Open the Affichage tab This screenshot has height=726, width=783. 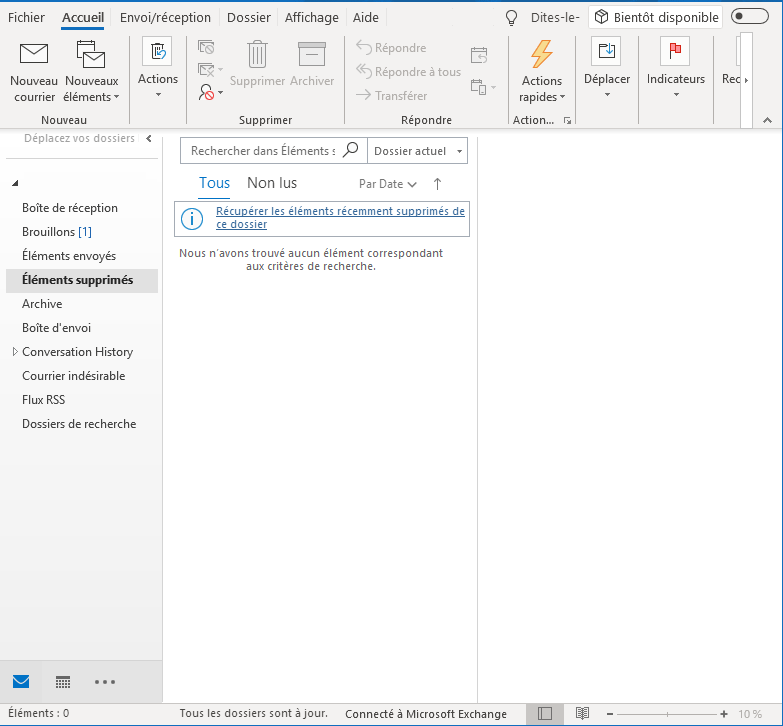tap(312, 17)
